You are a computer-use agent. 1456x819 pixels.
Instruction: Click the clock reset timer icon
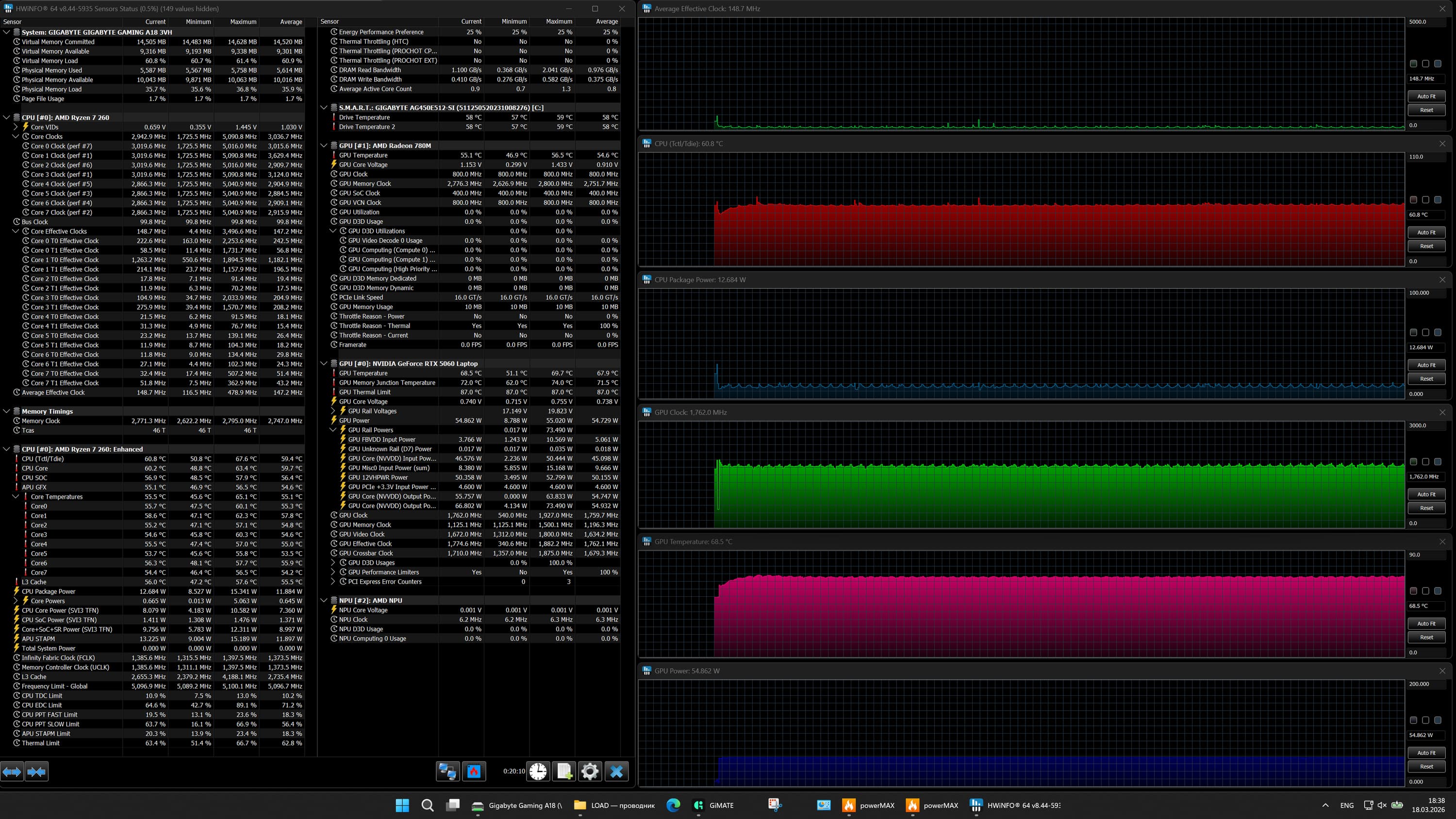tap(538, 771)
